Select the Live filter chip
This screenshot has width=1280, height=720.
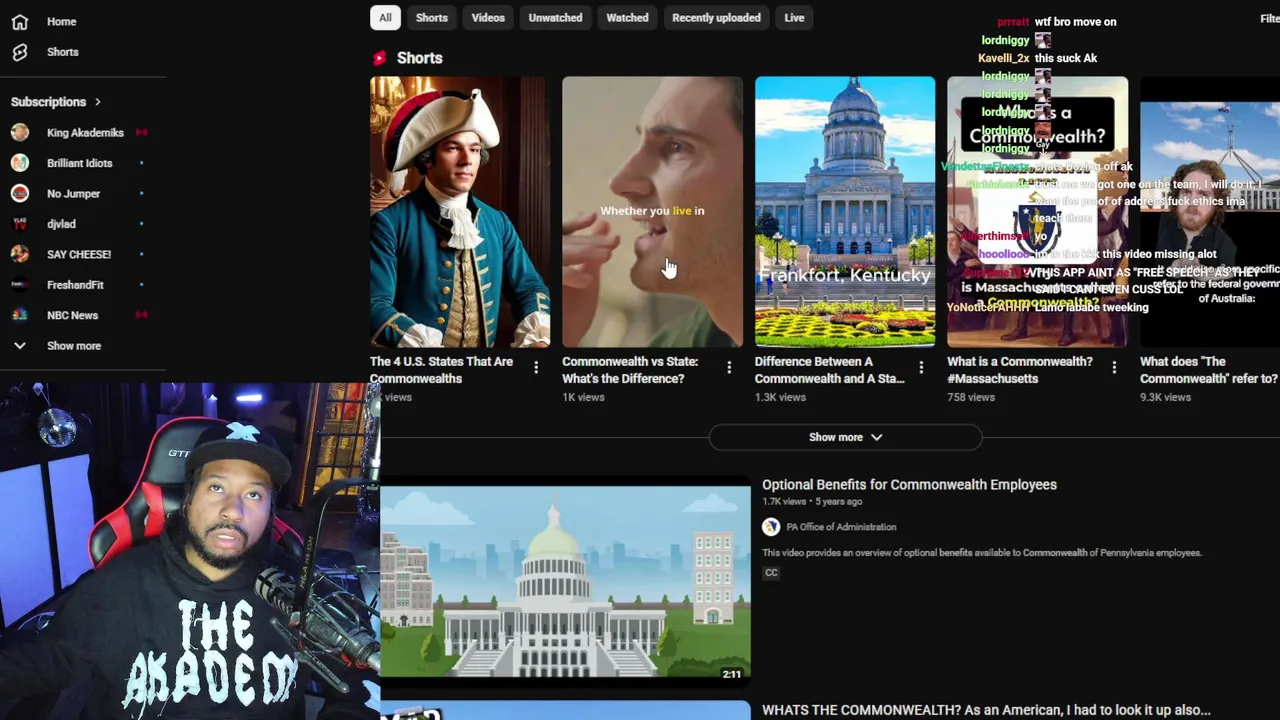click(x=794, y=17)
